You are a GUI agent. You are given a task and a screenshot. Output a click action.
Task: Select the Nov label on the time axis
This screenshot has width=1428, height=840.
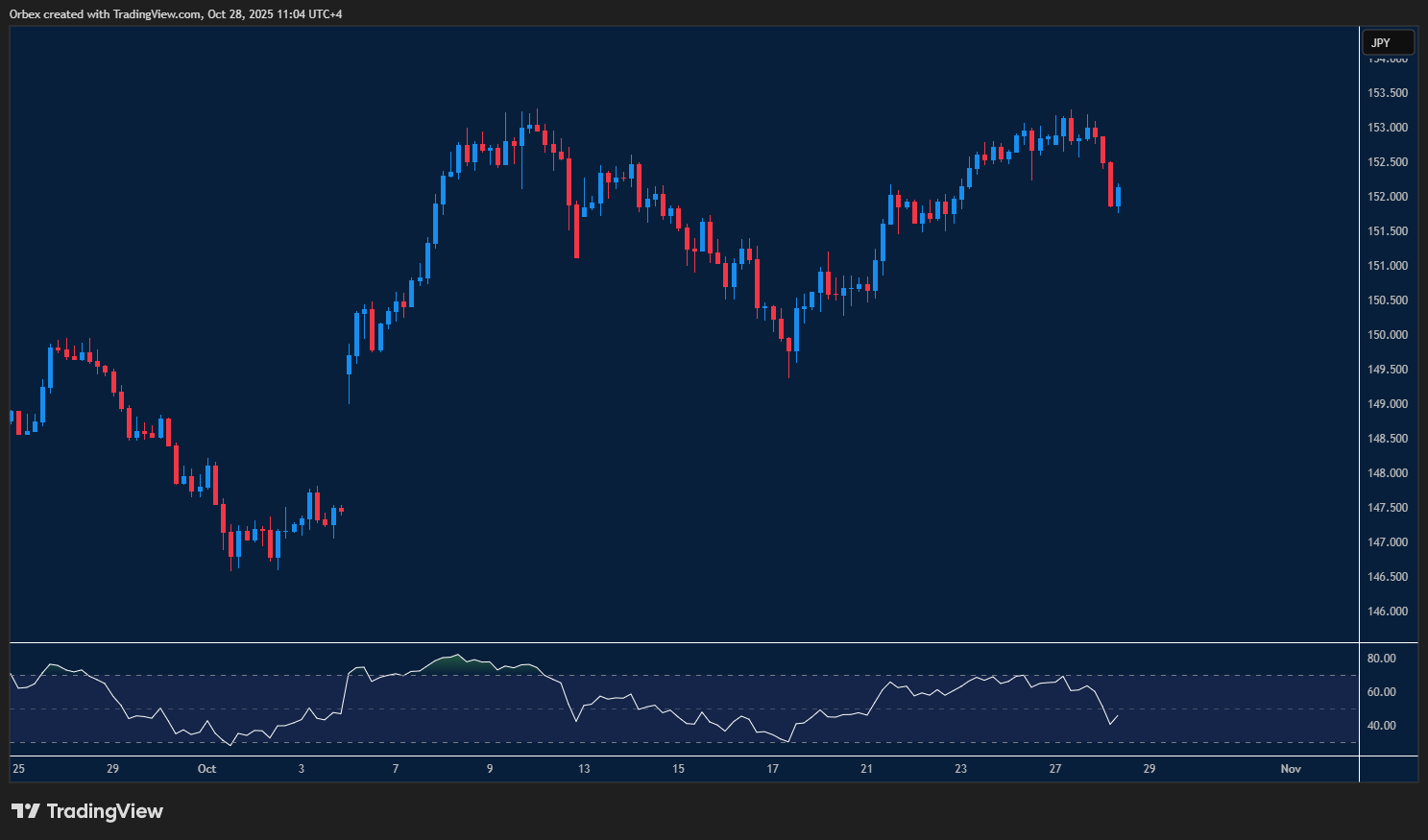pos(1290,769)
